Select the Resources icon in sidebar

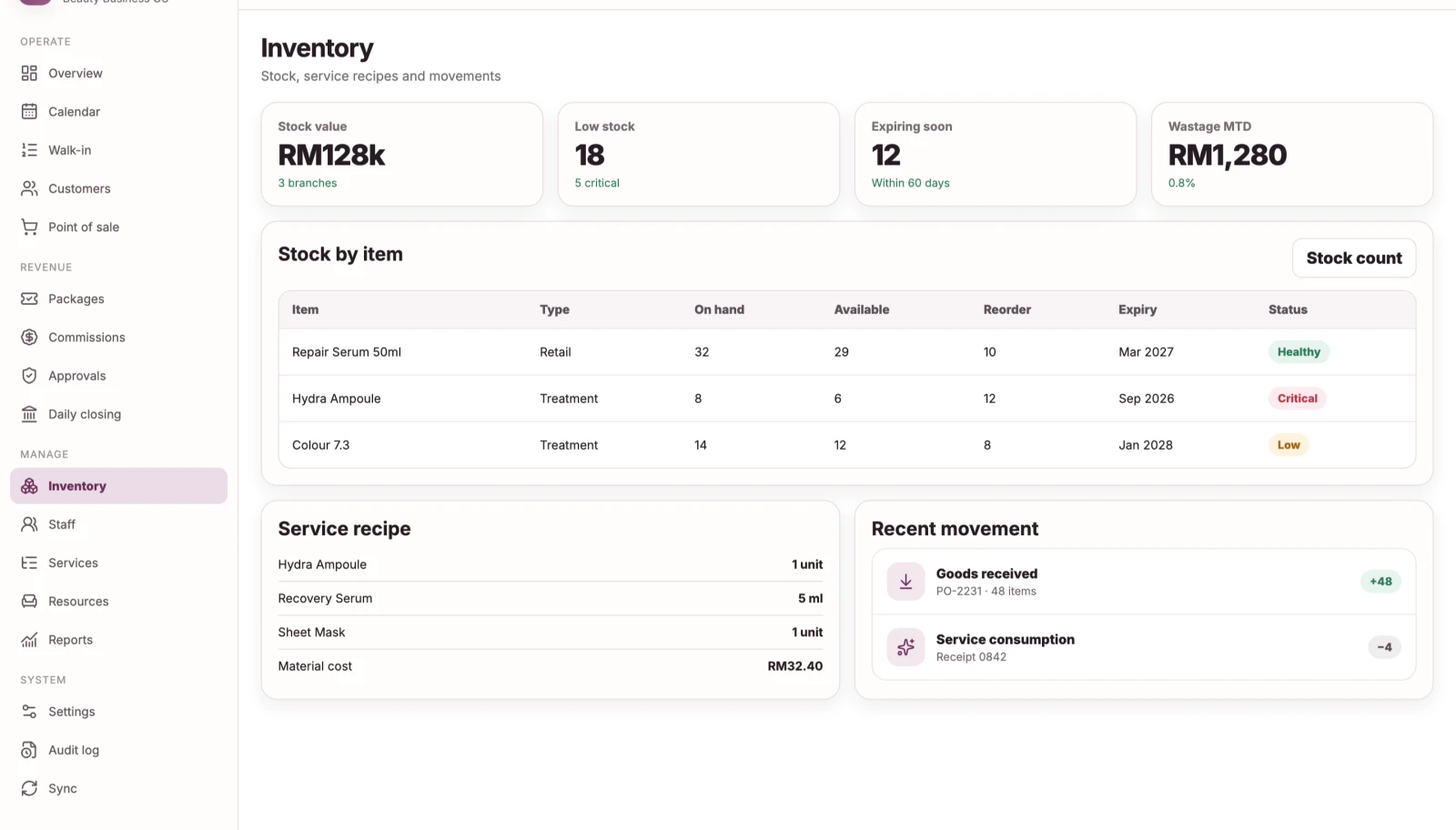29,602
